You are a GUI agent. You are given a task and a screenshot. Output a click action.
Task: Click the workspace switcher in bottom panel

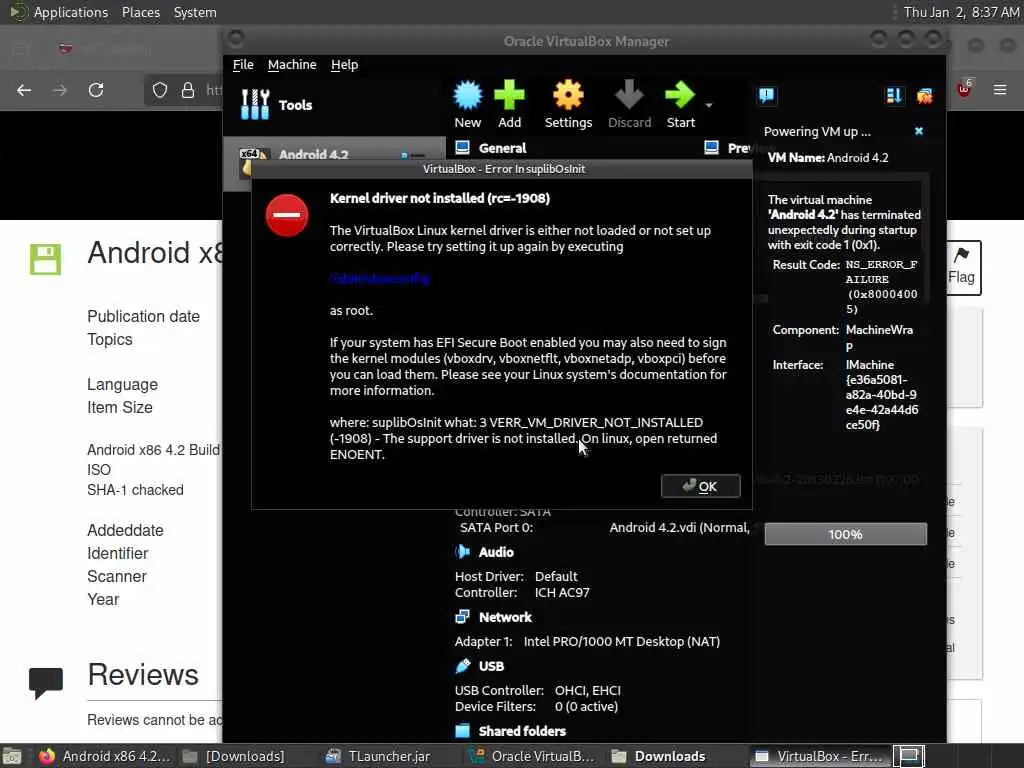point(909,756)
